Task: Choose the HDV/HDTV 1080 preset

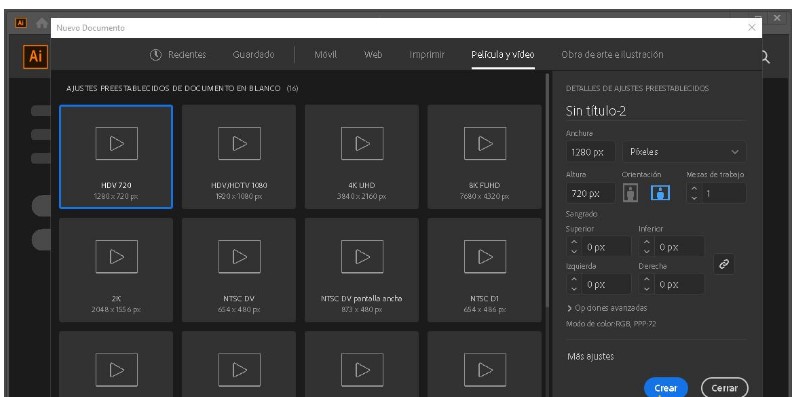Action: pyautogui.click(x=239, y=157)
